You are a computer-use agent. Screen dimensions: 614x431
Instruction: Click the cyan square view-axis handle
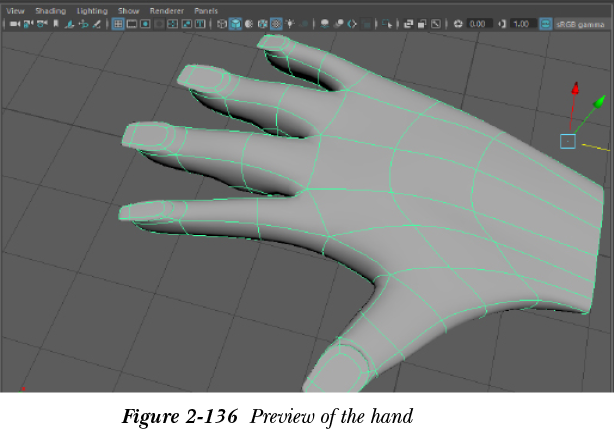(x=567, y=141)
